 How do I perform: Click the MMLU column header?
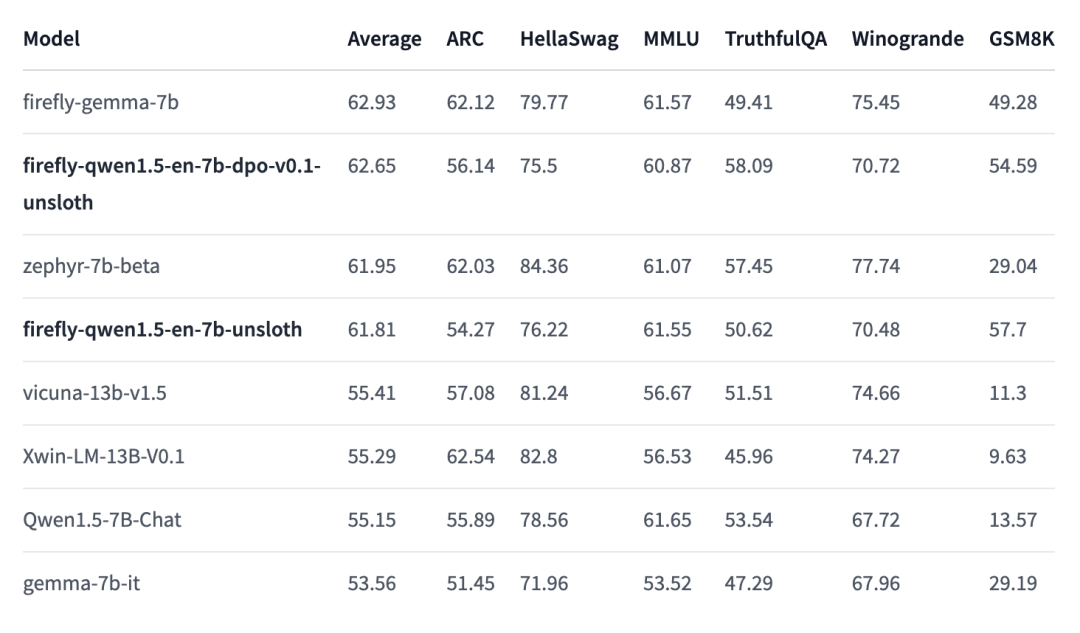[671, 40]
